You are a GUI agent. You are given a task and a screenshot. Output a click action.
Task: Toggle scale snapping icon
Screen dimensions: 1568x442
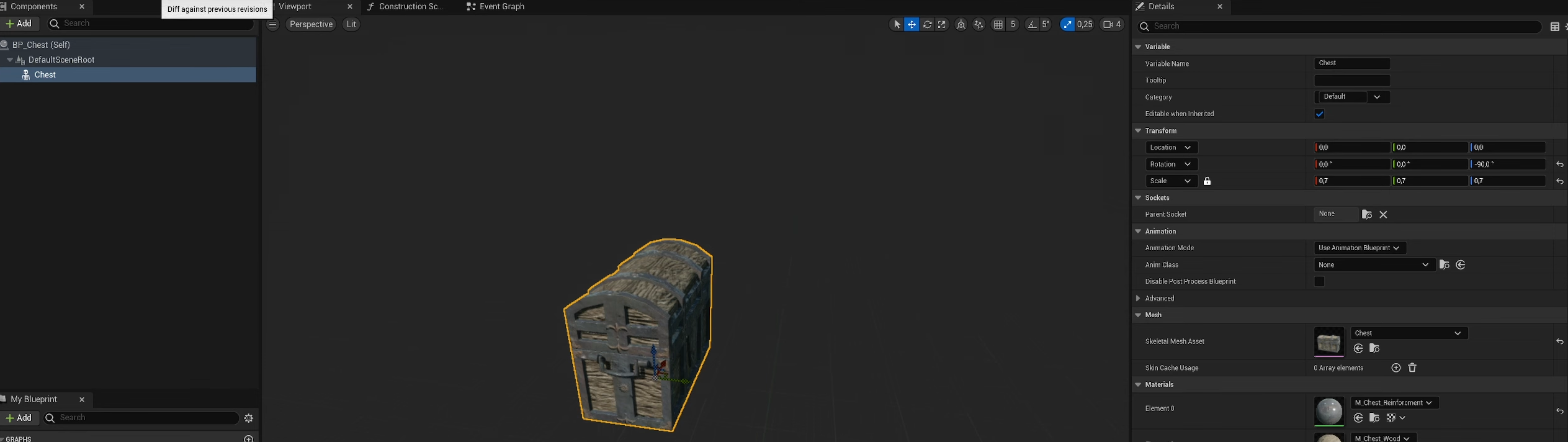tap(1067, 24)
